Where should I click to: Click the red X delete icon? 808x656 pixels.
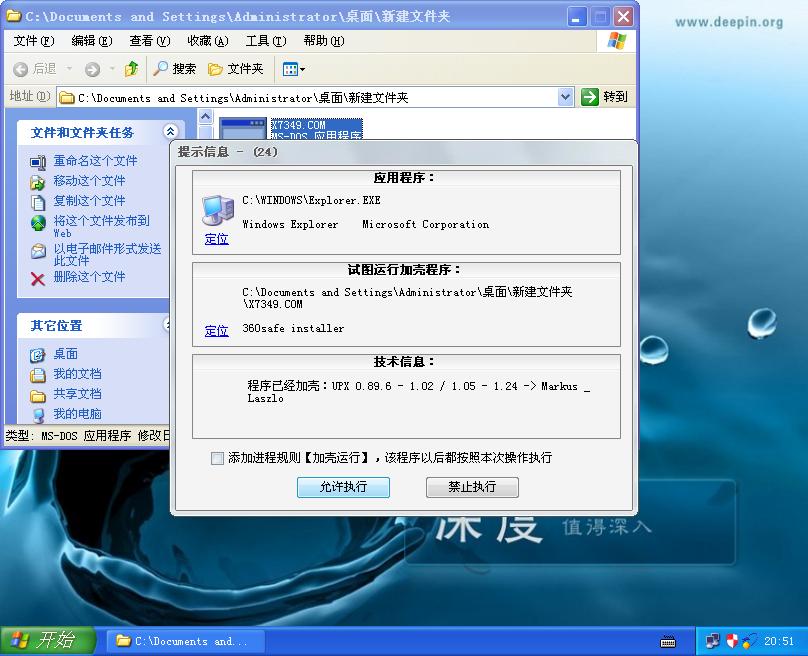pyautogui.click(x=38, y=279)
